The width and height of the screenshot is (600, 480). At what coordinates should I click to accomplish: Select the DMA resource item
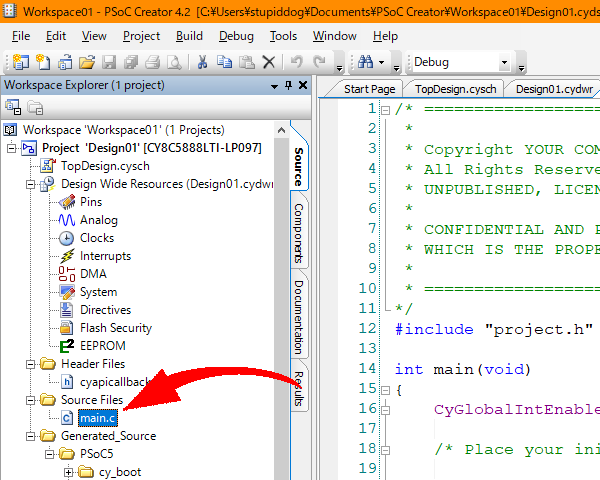tap(93, 274)
